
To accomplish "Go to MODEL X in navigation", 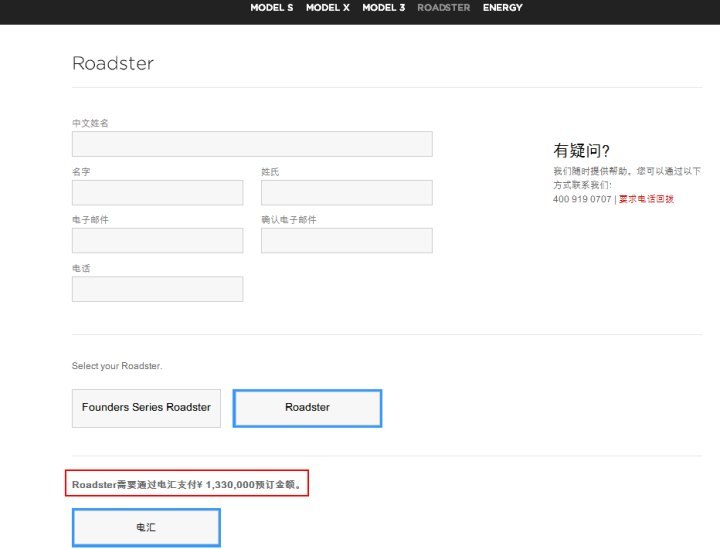I will 327,8.
